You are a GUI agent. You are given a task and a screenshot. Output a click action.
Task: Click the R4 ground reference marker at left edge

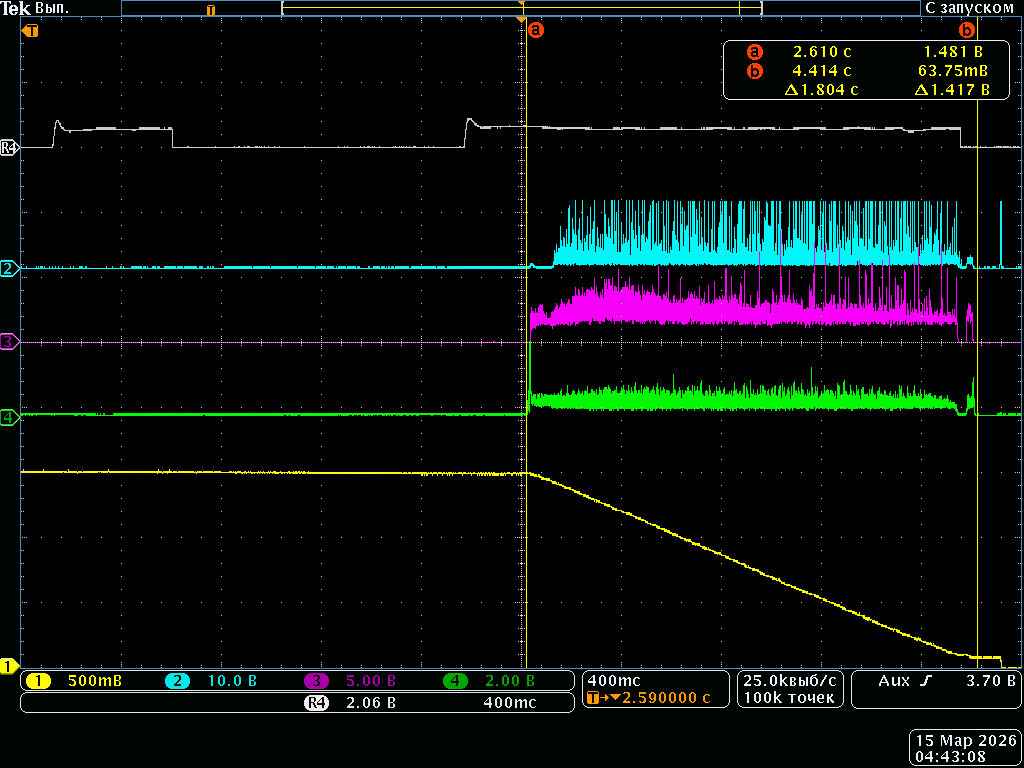[x=9, y=148]
